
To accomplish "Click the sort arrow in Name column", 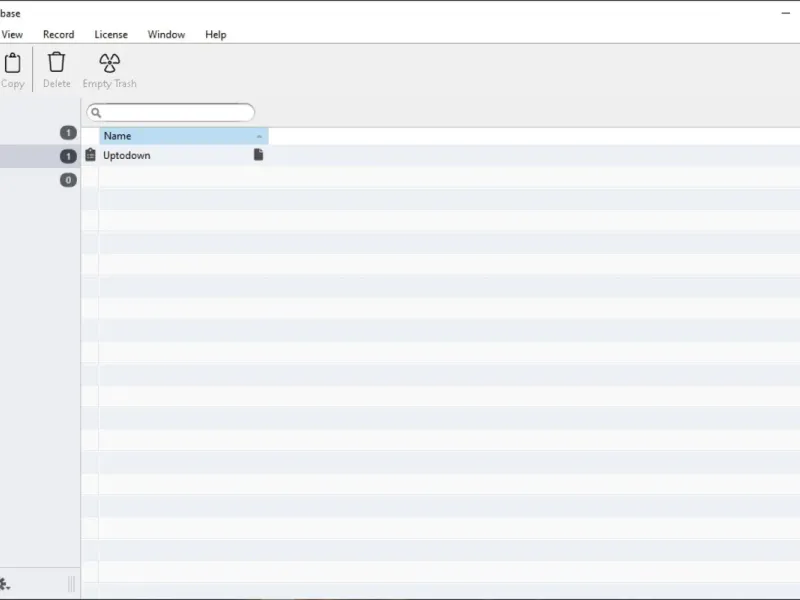I will pos(259,136).
